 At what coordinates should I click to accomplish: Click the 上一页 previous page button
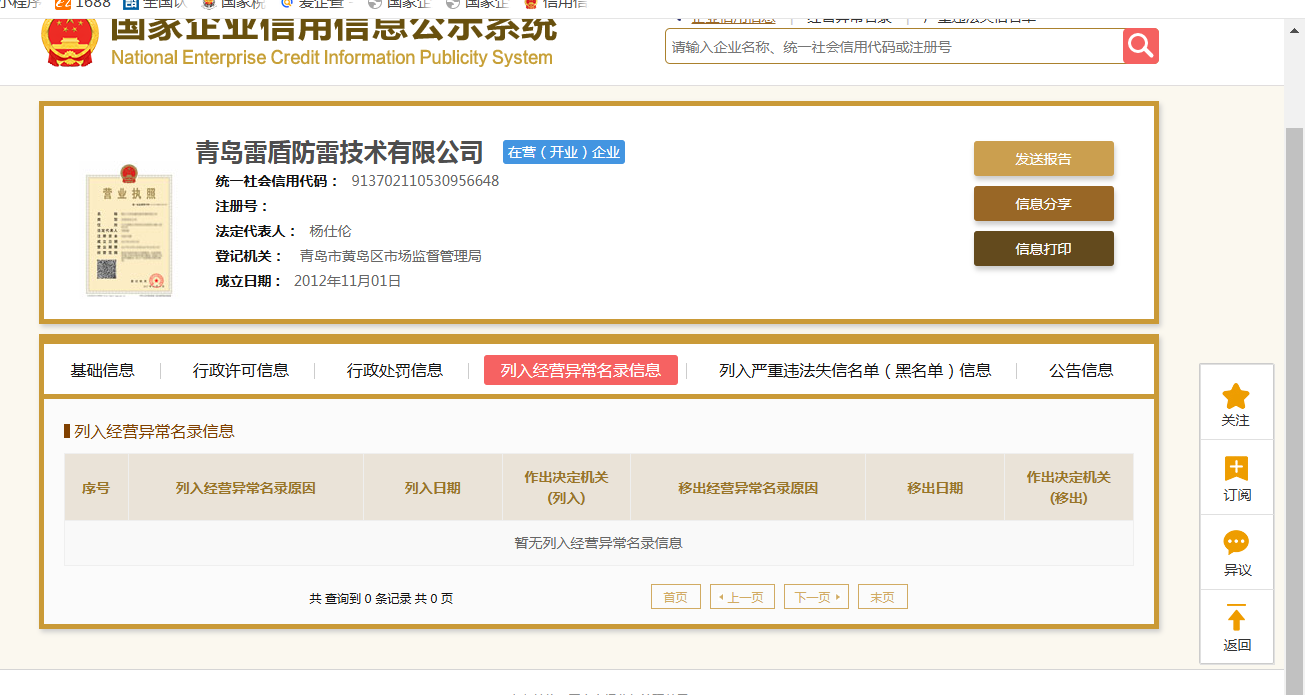coord(742,597)
